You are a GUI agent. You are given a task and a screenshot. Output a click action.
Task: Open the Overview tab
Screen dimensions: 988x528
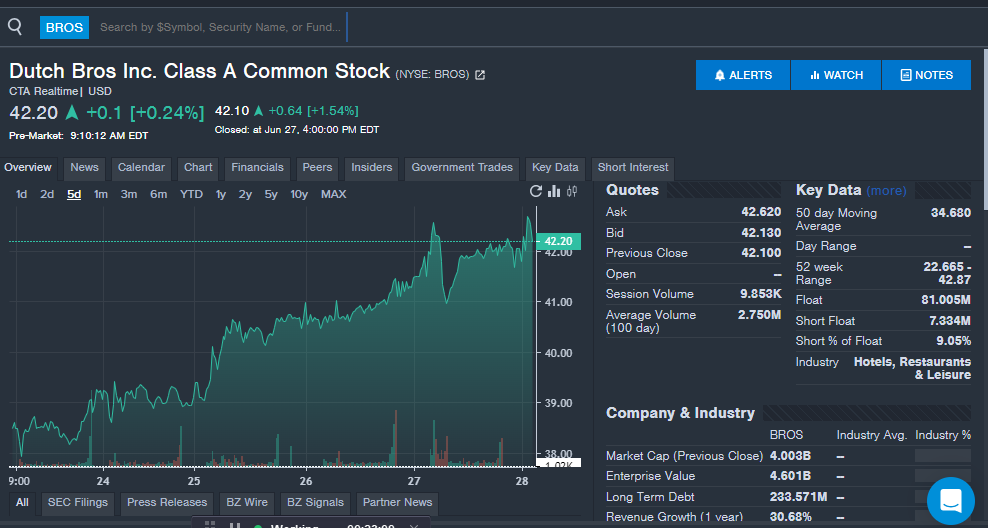point(28,168)
